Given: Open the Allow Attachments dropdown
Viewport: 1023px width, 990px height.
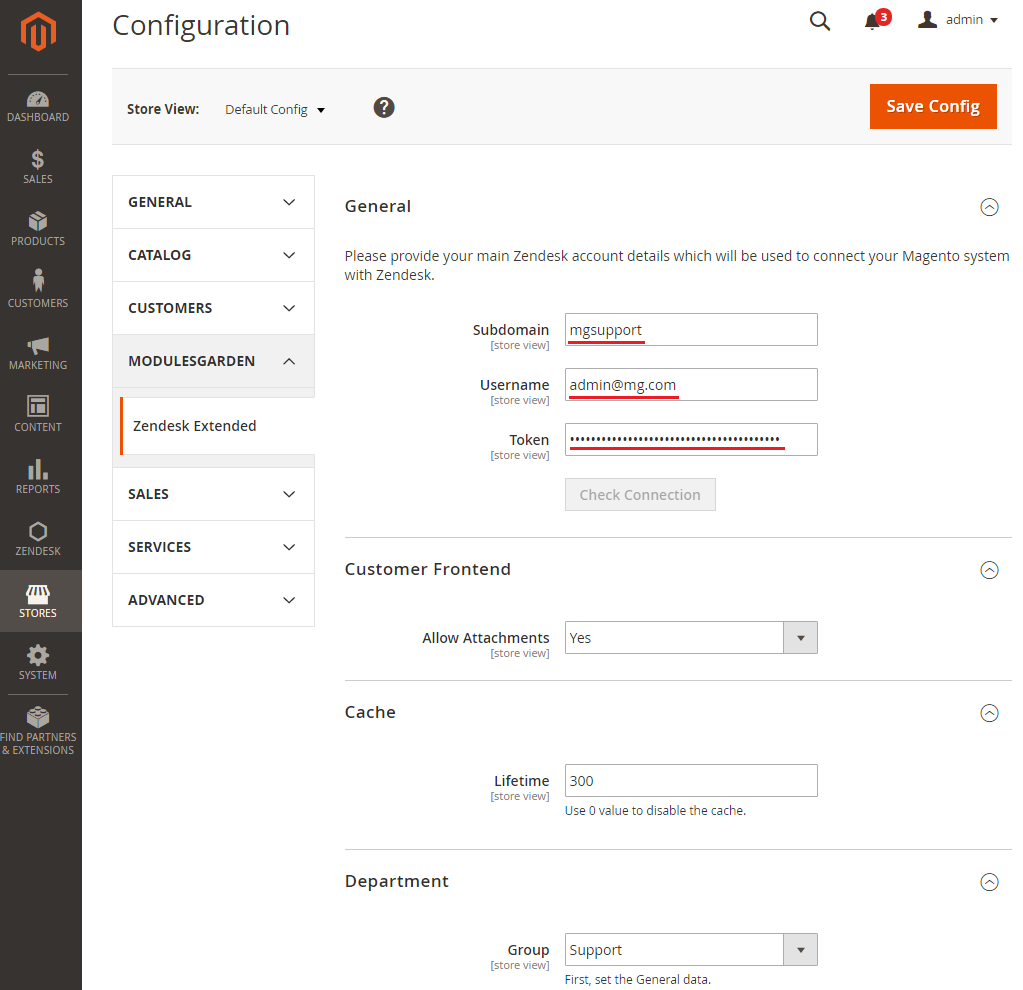Looking at the screenshot, I should (x=691, y=638).
